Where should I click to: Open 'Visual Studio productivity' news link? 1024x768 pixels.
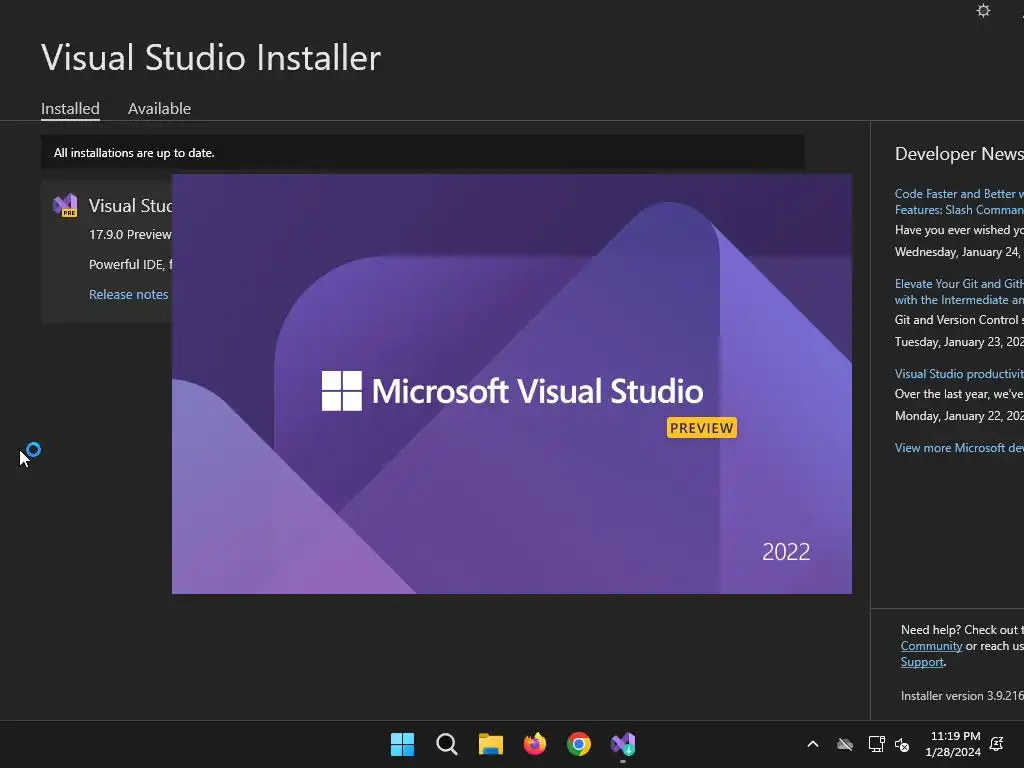click(x=959, y=374)
